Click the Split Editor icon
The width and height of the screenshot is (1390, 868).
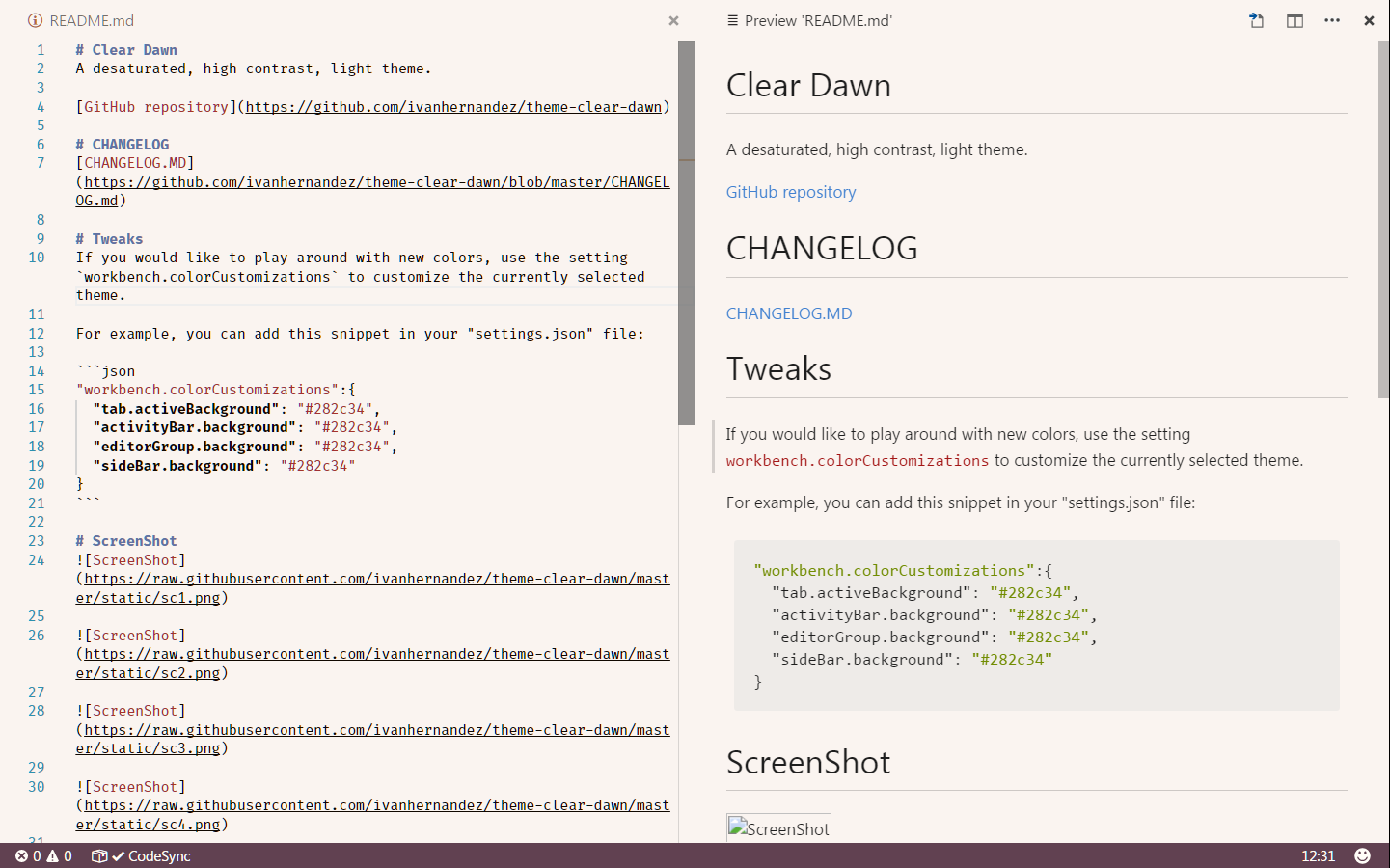point(1295,20)
